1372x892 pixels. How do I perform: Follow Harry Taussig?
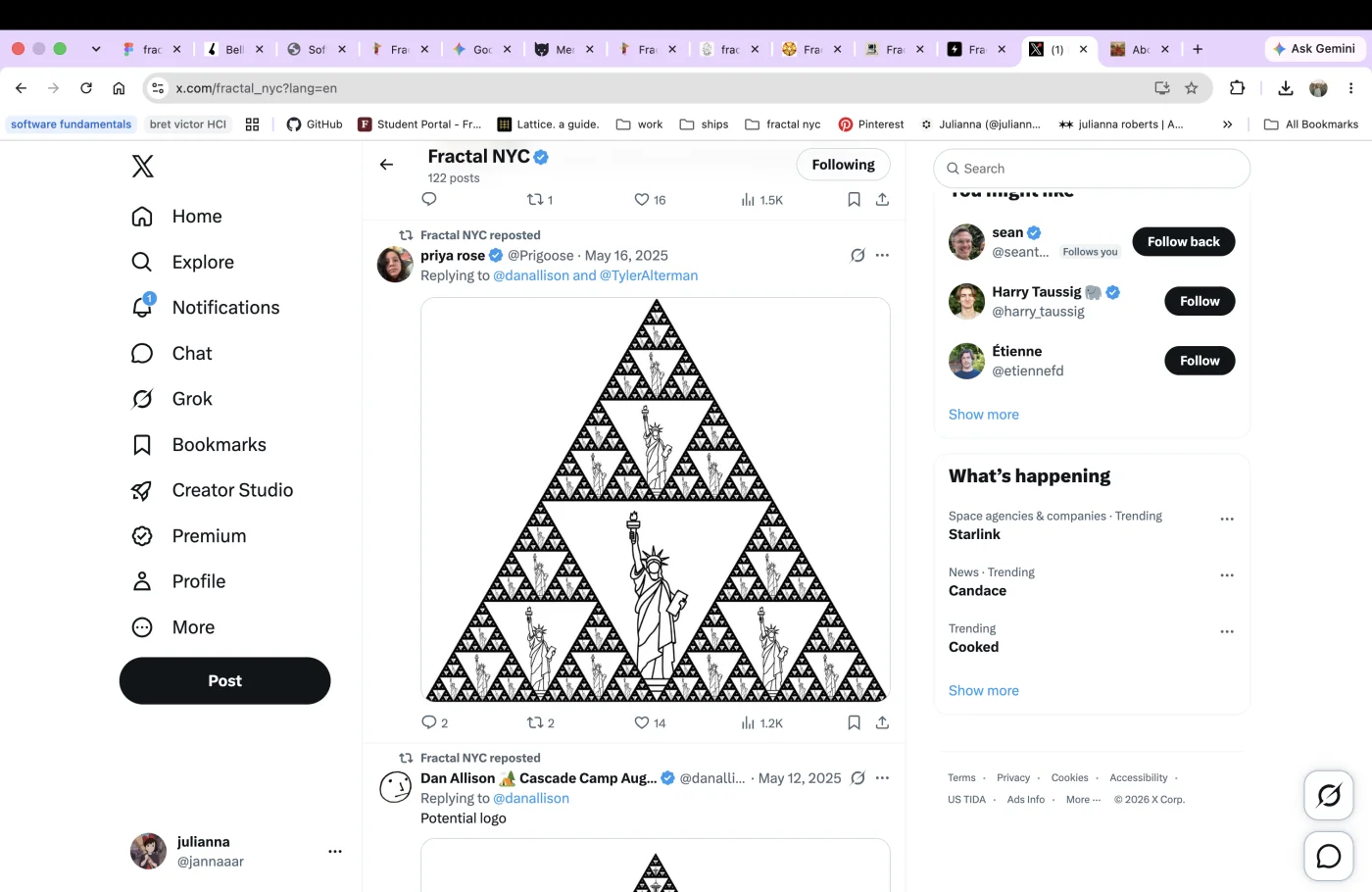[1200, 301]
